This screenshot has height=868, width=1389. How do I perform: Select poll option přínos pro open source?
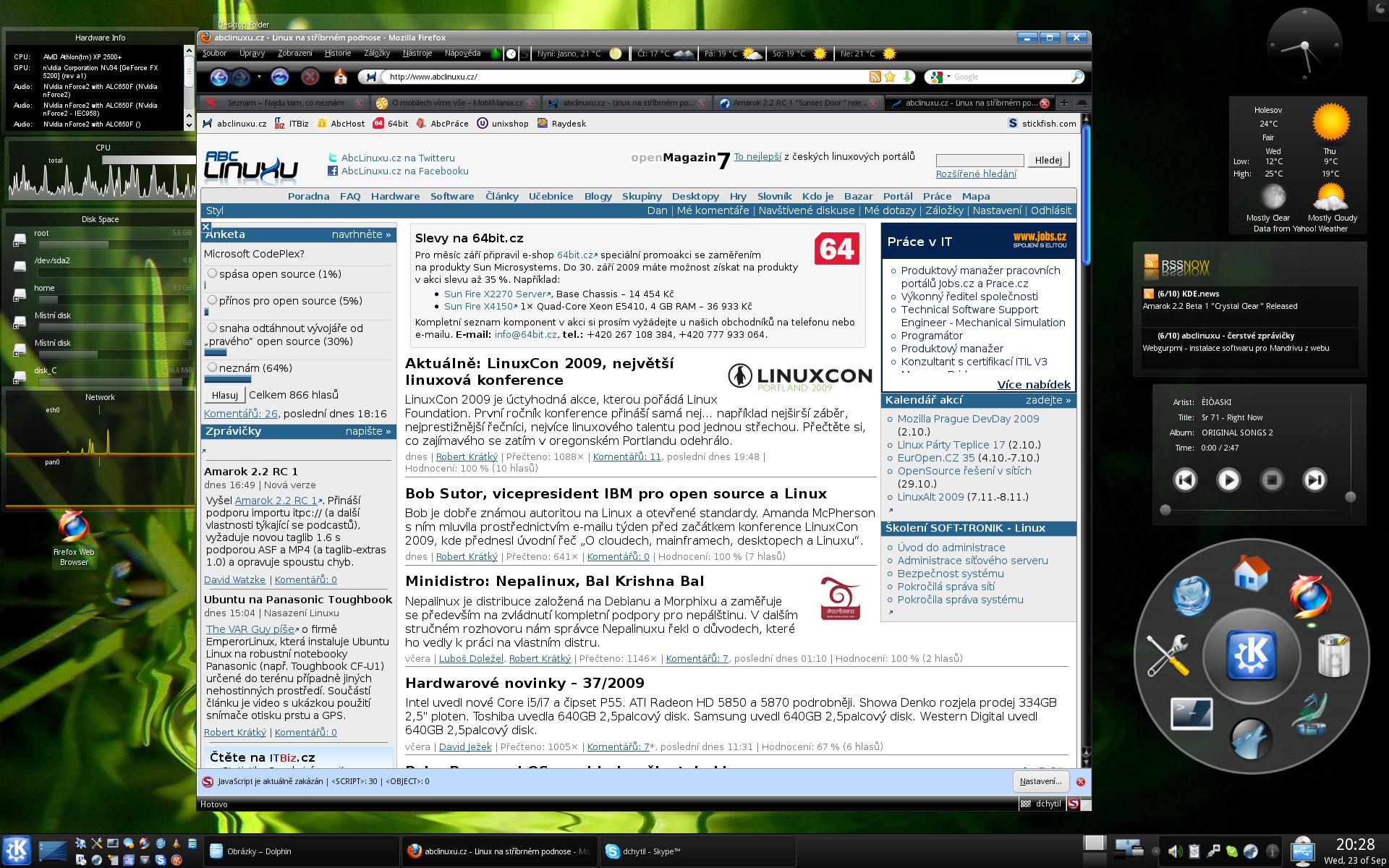pos(212,300)
